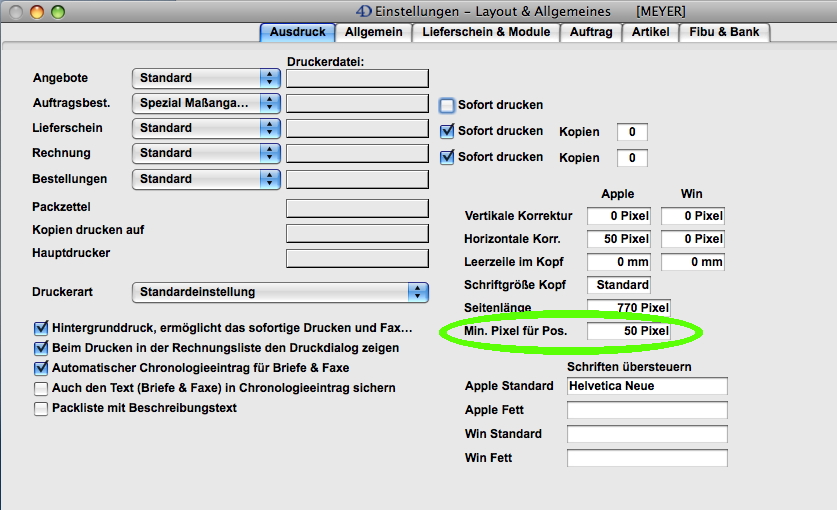Toggle Sofort drucken for Lieferschein

pos(447,131)
